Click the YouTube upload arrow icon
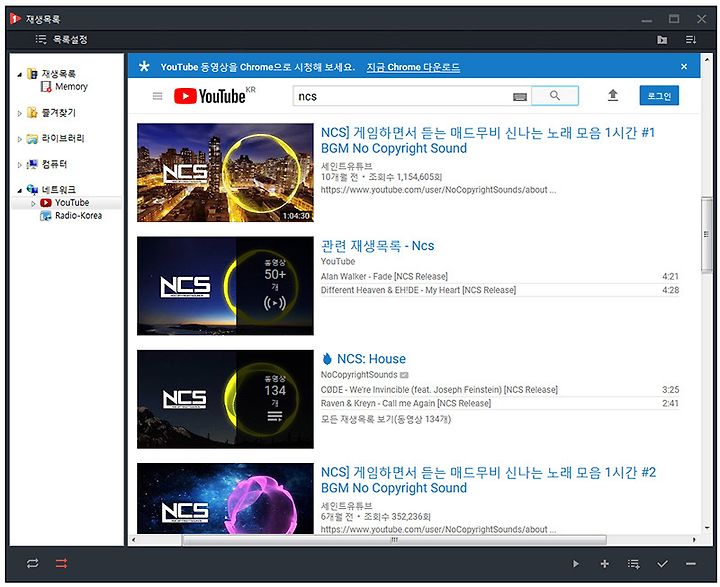This screenshot has height=587, width=720. coord(613,96)
